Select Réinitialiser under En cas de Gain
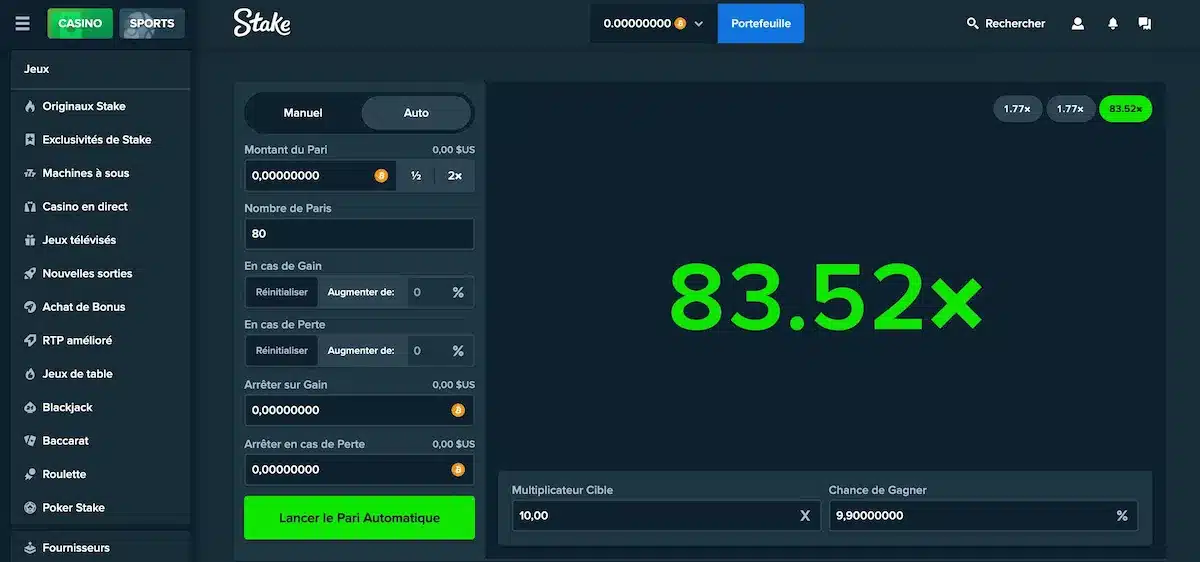 tap(282, 292)
